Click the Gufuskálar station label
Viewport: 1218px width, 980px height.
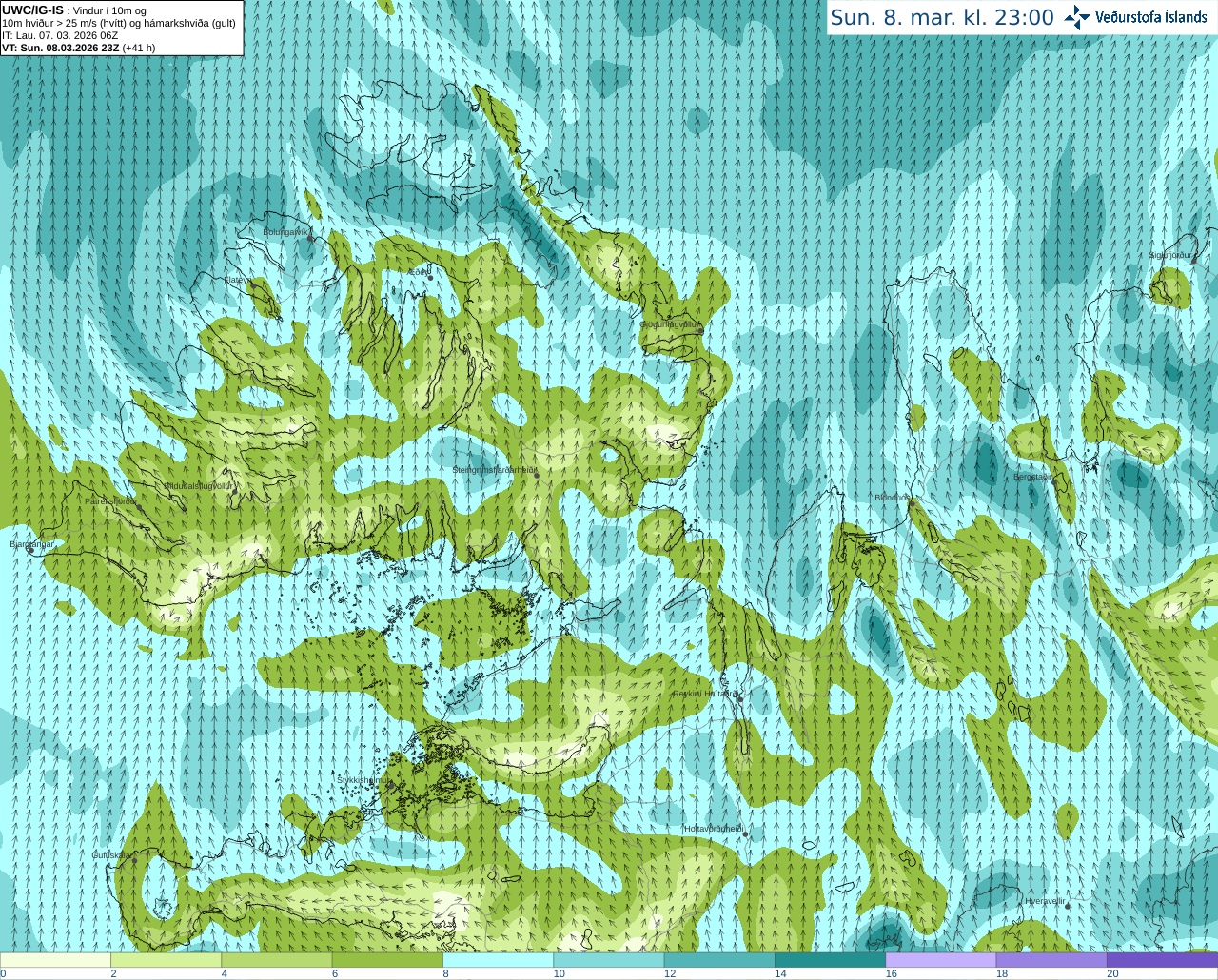(111, 855)
